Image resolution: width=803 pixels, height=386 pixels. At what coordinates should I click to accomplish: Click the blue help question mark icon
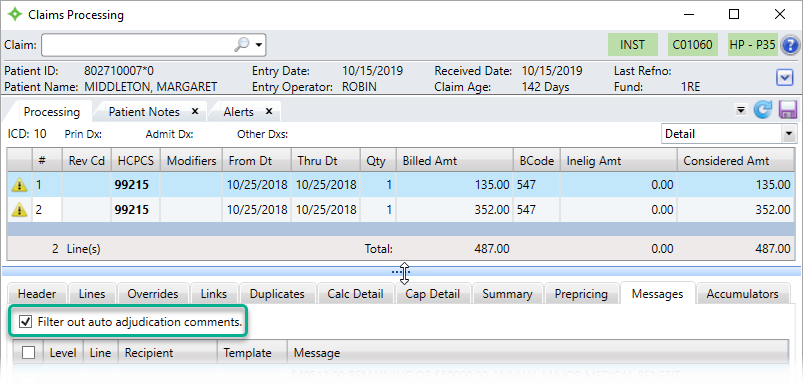pos(790,46)
